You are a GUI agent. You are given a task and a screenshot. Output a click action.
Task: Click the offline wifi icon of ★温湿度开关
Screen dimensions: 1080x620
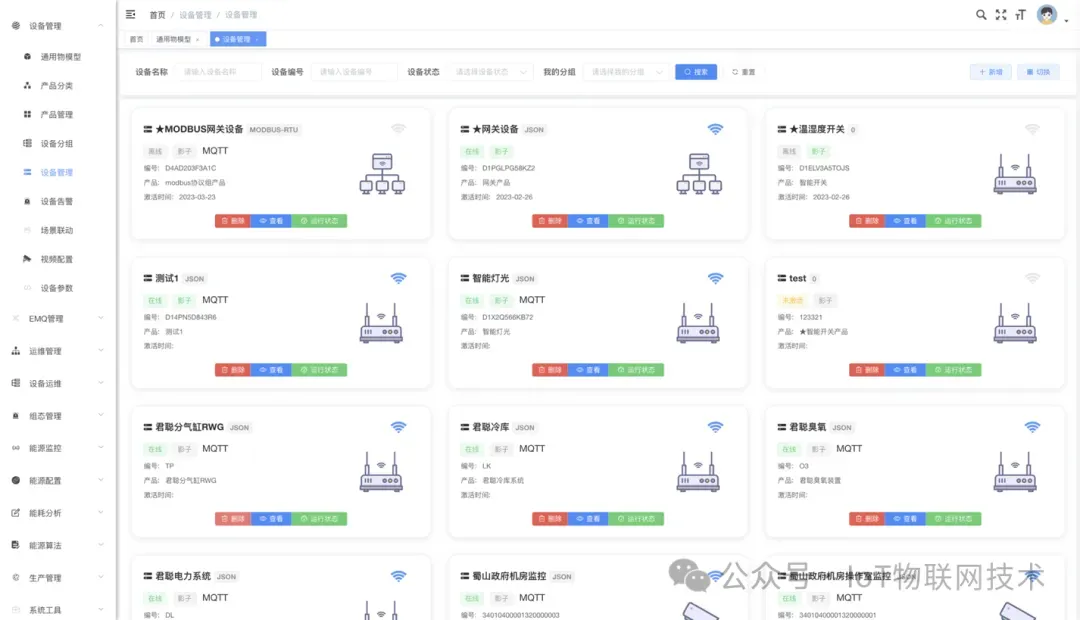click(1032, 129)
